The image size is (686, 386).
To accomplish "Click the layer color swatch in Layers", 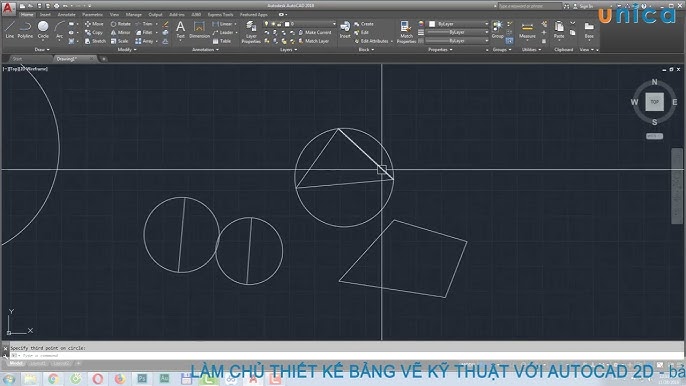I will point(287,24).
